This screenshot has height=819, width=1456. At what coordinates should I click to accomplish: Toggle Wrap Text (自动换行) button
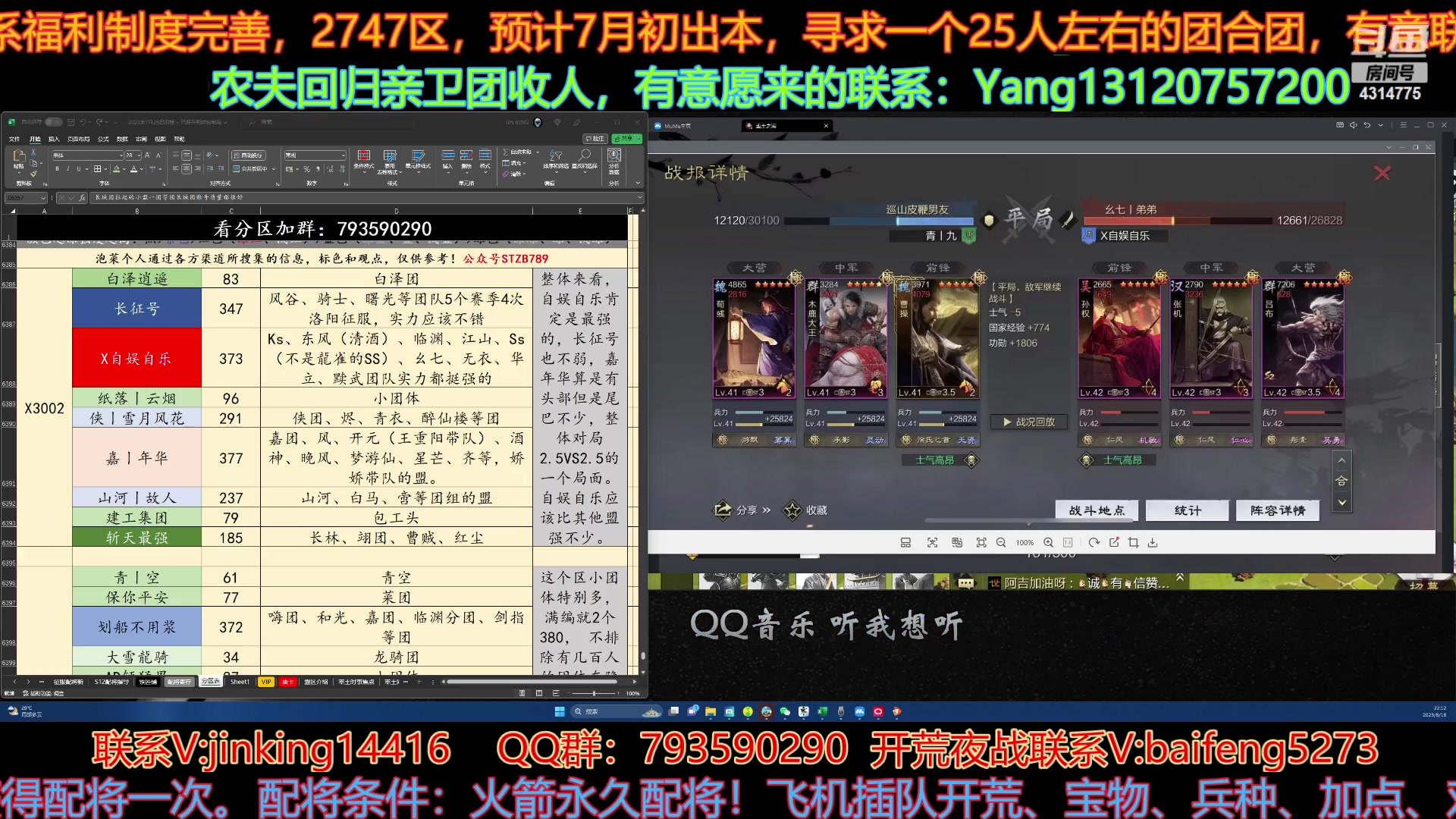249,155
